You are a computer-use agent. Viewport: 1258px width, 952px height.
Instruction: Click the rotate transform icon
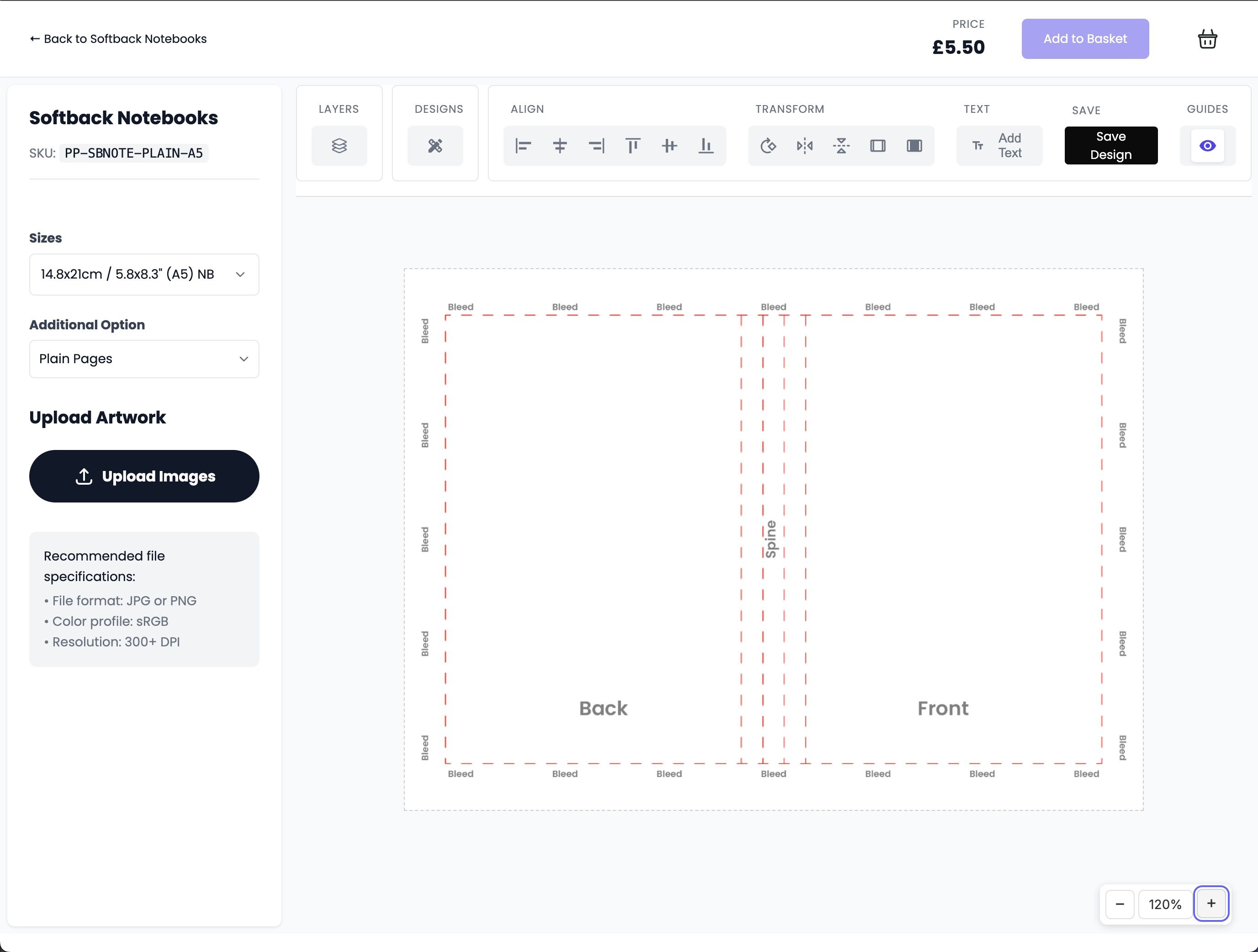tap(768, 146)
